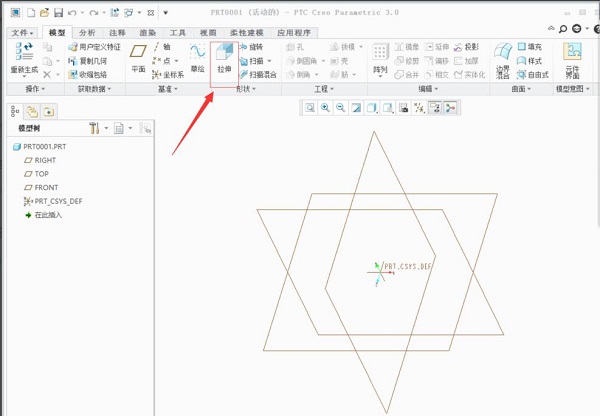Open the 视图 (View) ribbon tab
600x416 pixels.
point(208,33)
